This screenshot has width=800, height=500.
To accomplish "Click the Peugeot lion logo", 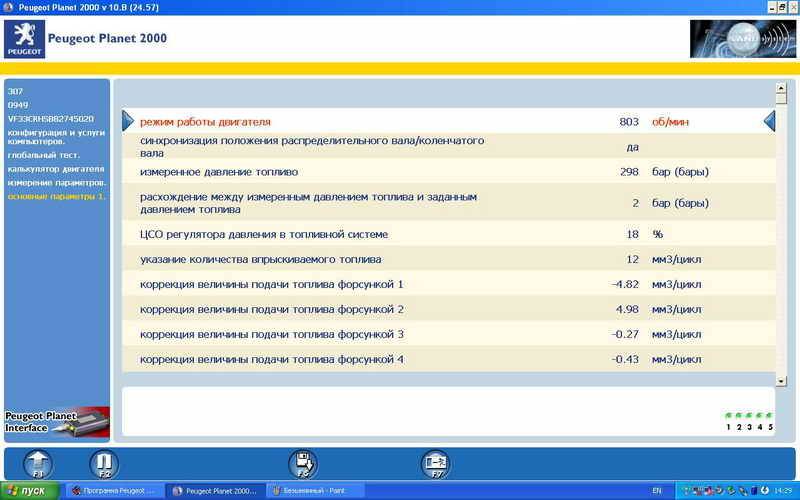I will 25,39.
